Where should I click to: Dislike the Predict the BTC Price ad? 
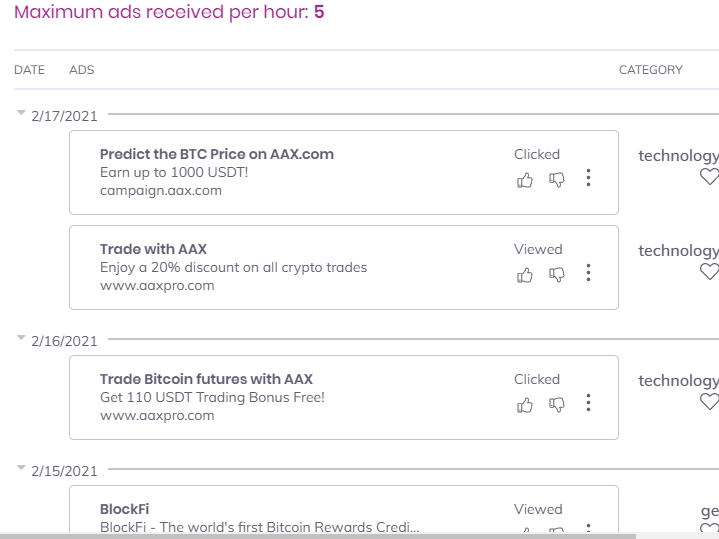[x=557, y=179]
